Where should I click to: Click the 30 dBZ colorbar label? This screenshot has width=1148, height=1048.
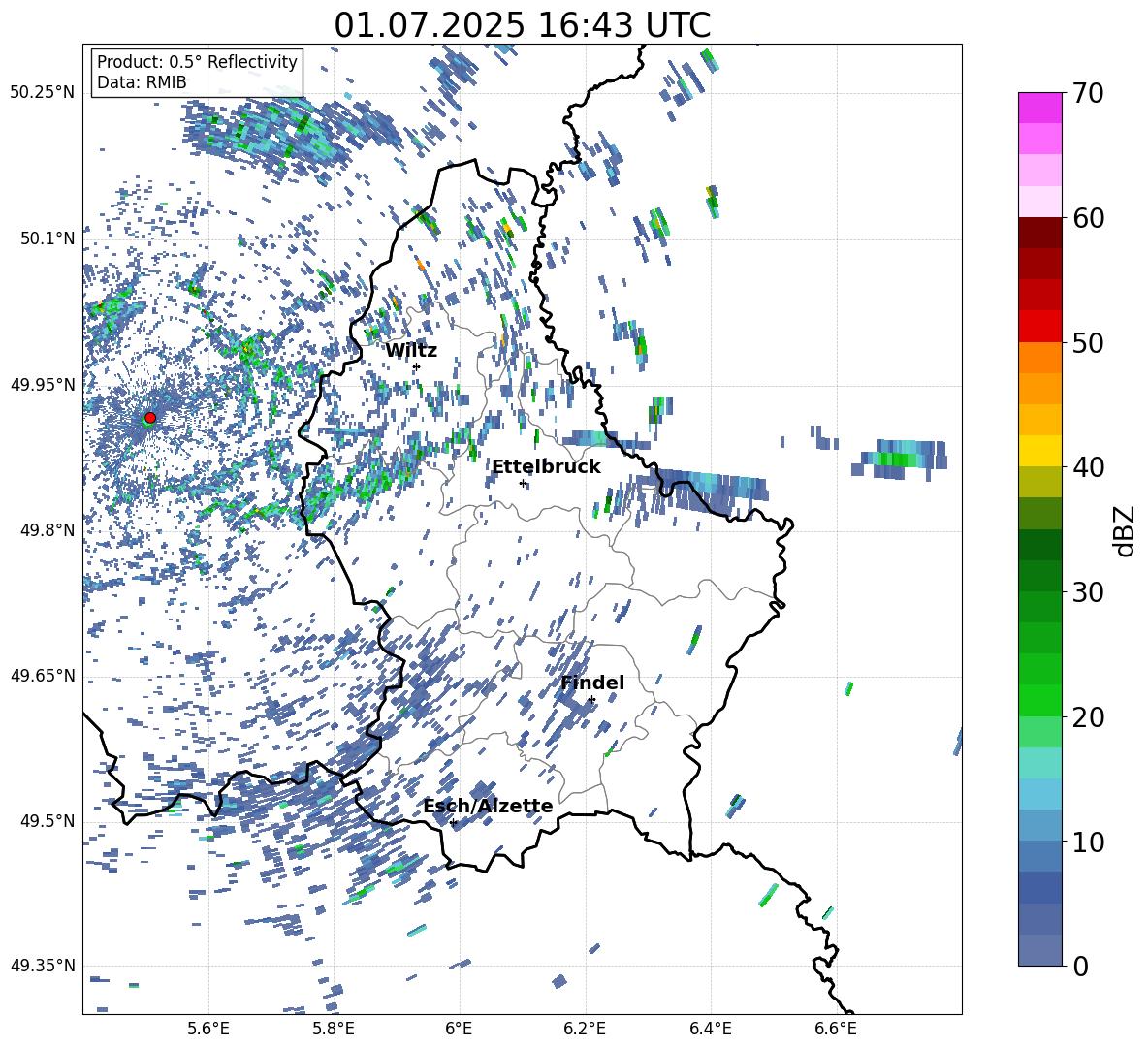tap(1088, 592)
